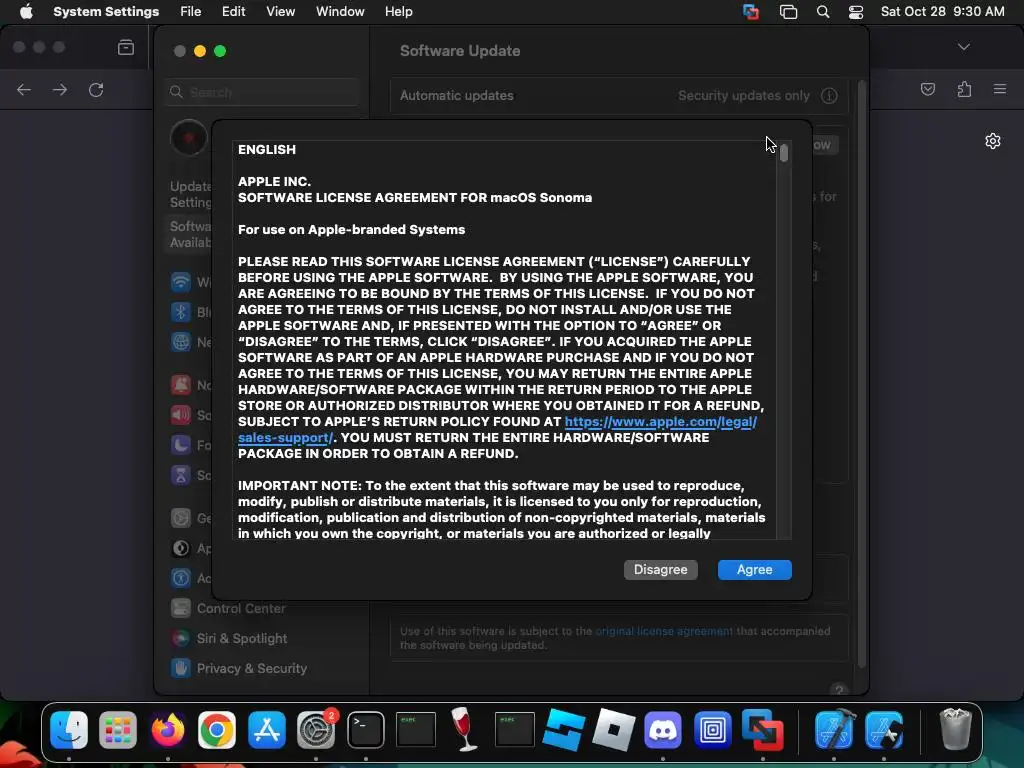Click the gear icon in browser page
Screen dimensions: 1024x768
pos(993,141)
